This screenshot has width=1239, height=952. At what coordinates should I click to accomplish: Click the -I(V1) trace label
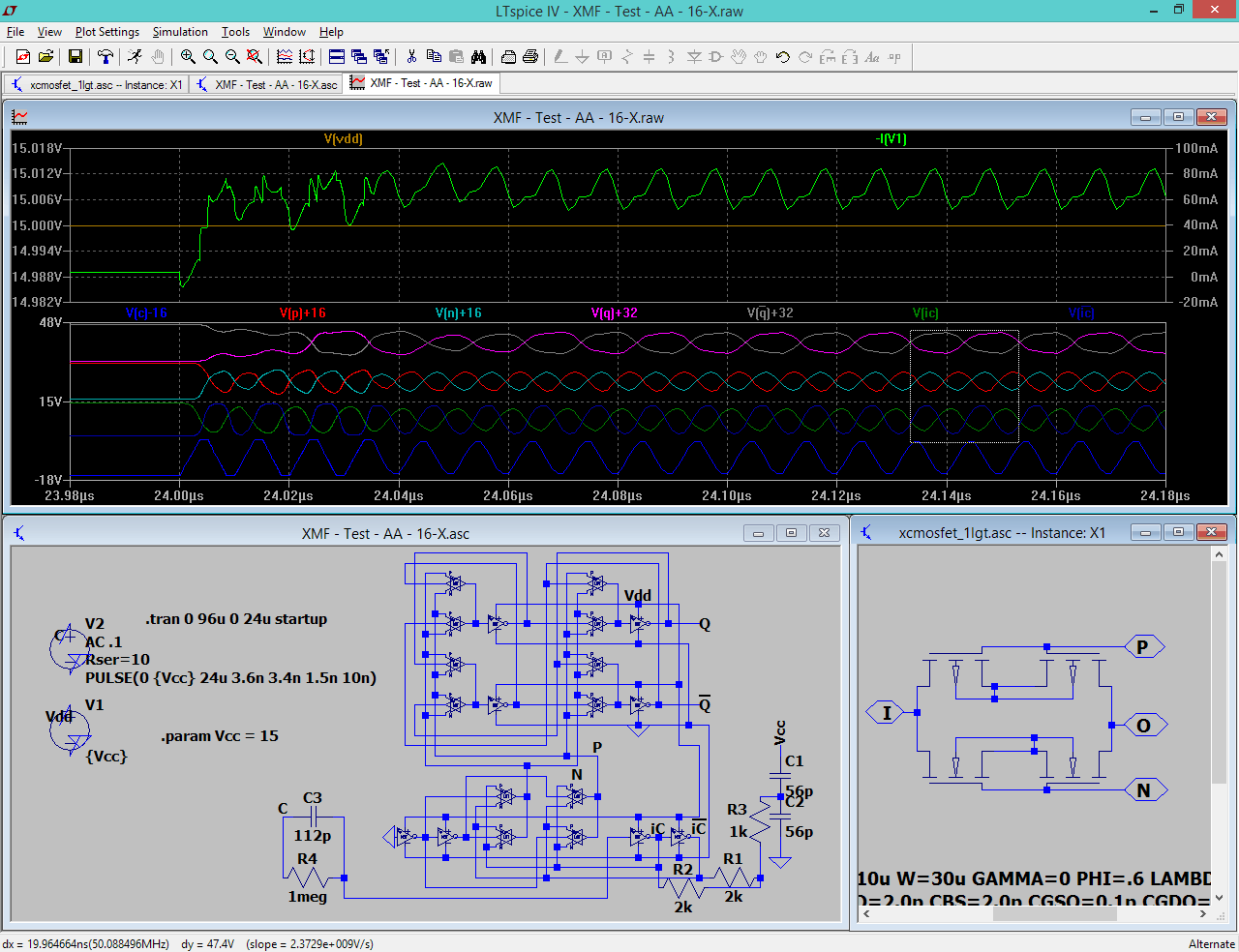coord(891,138)
